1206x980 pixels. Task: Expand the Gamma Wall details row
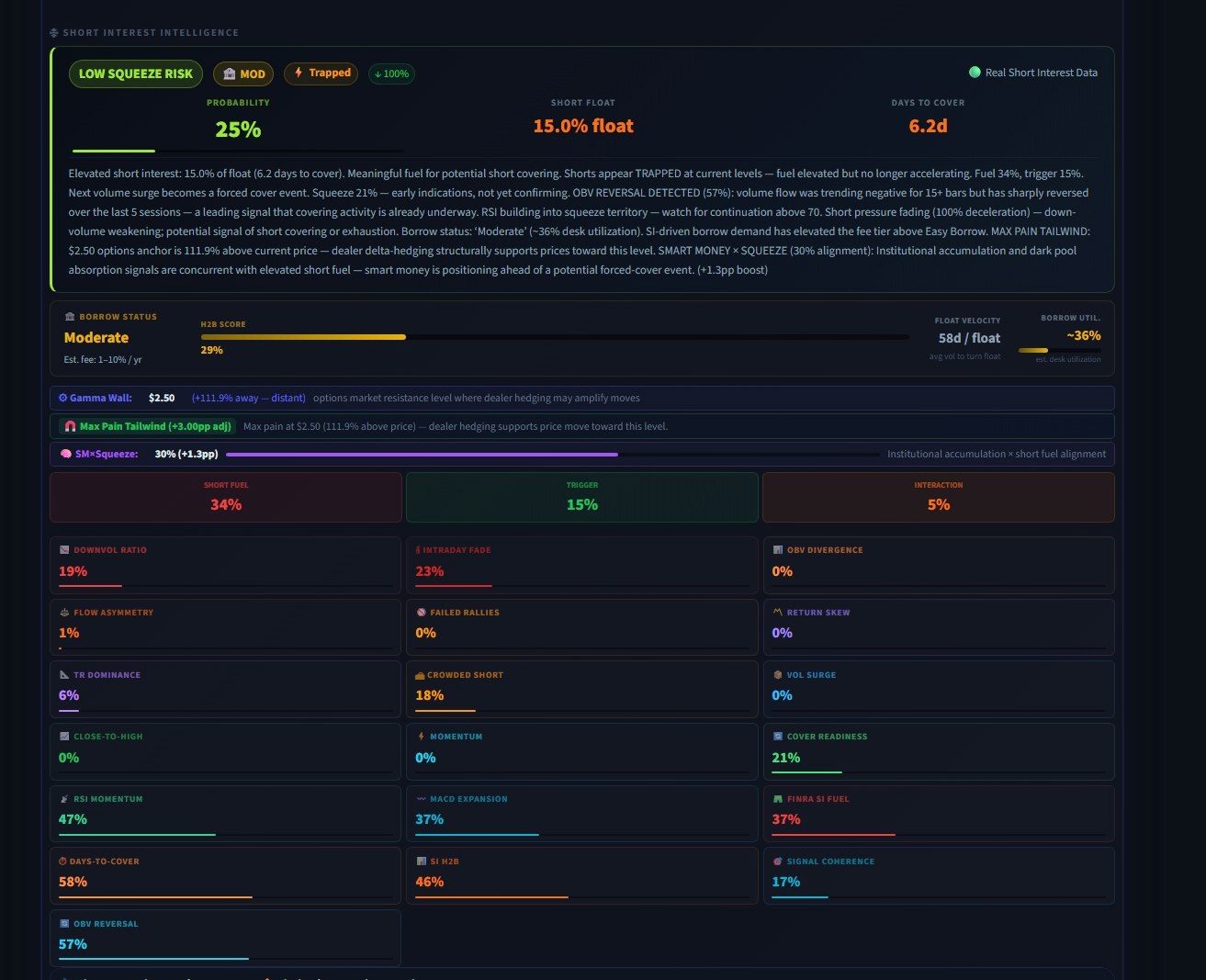pyautogui.click(x=582, y=398)
